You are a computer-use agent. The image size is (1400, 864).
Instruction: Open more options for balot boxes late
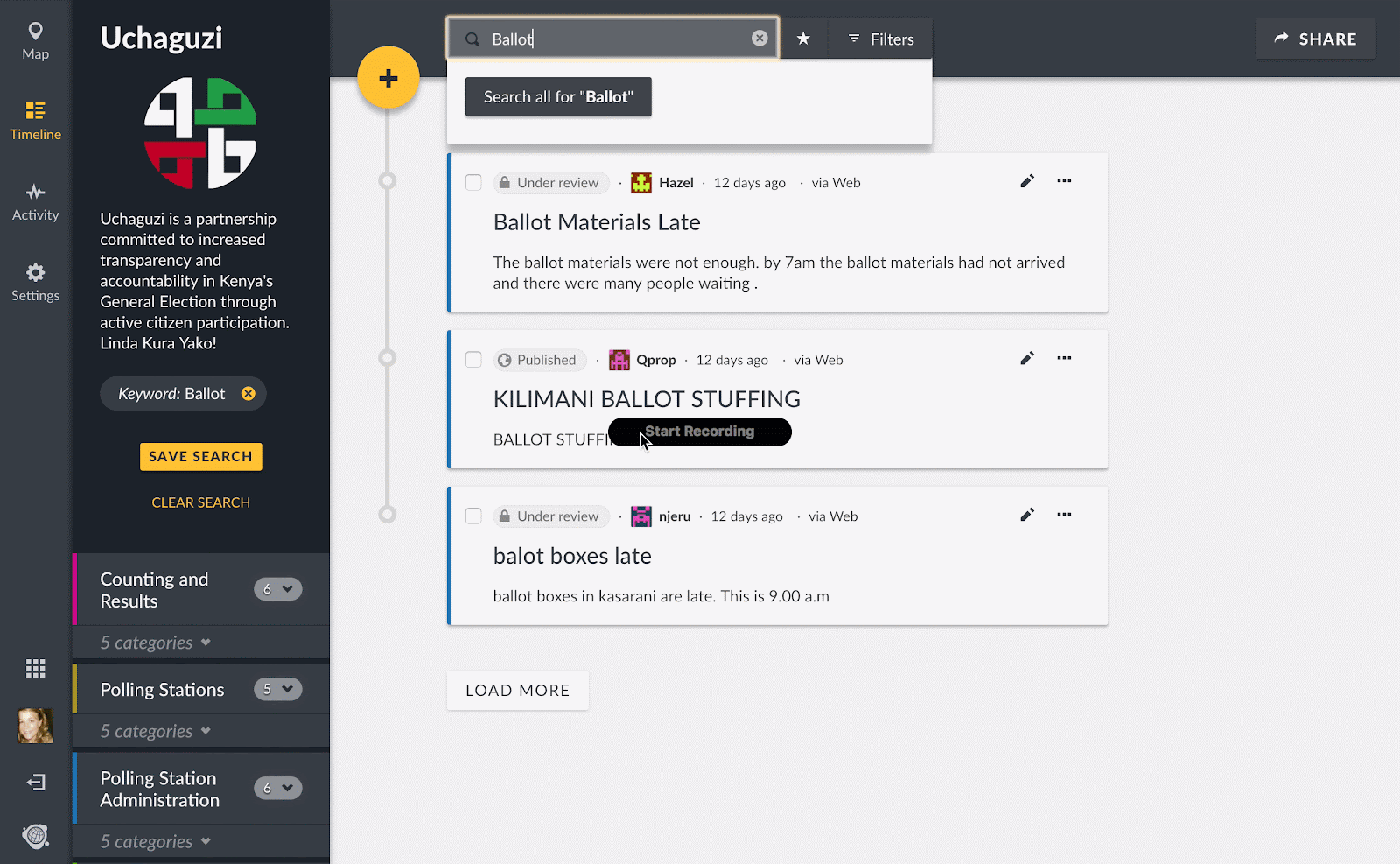(x=1064, y=515)
